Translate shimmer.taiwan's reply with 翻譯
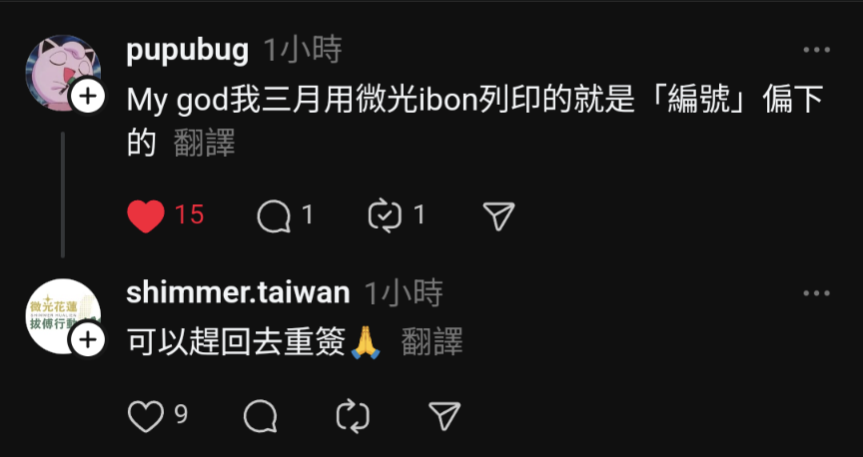The image size is (863, 457). click(432, 341)
